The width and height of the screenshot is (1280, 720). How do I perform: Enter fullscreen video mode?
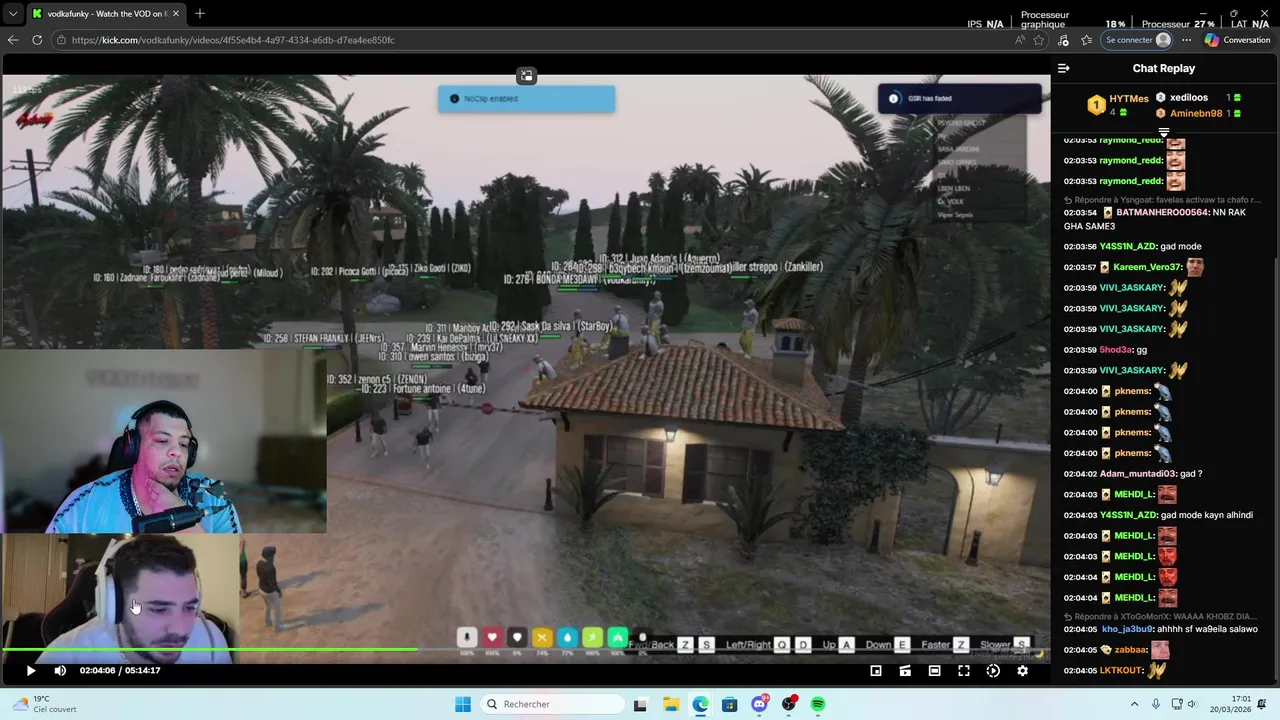964,671
